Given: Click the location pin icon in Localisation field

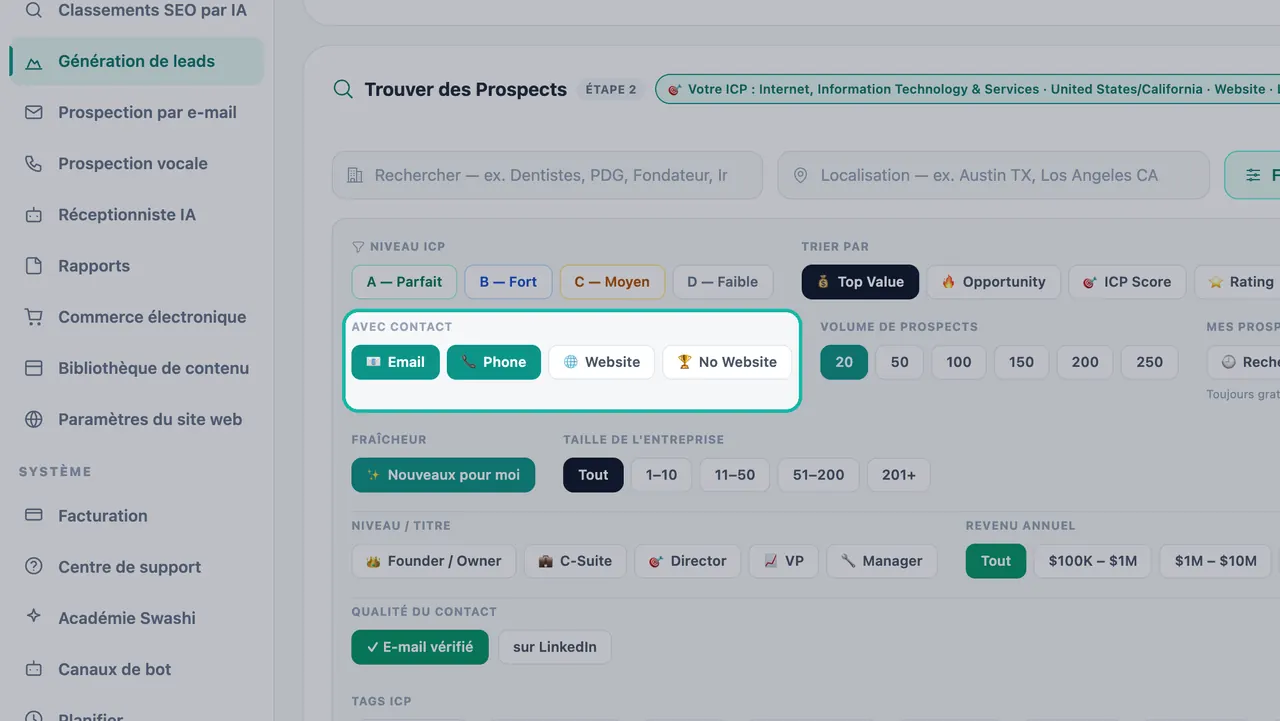Looking at the screenshot, I should tap(800, 175).
